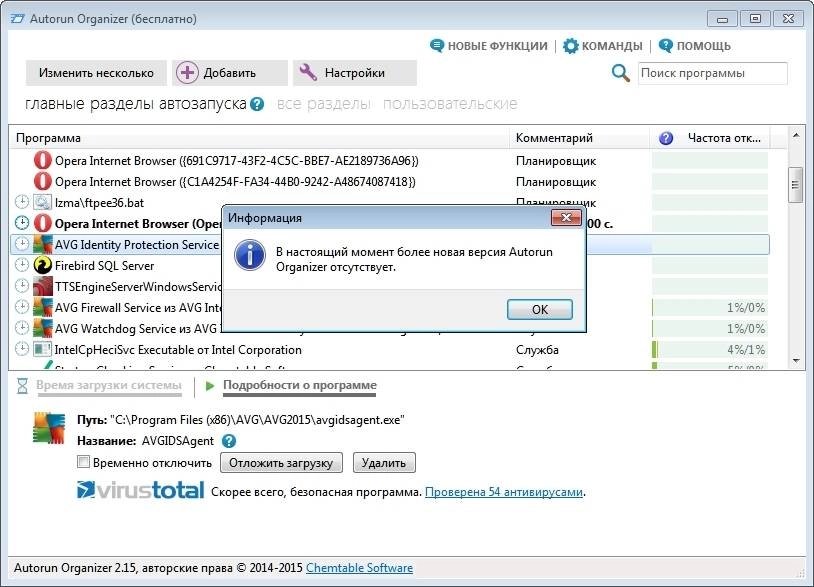The width and height of the screenshot is (814, 587).
Task: Click the Планировщик comment of the 691C9717 row
Action: point(555,161)
